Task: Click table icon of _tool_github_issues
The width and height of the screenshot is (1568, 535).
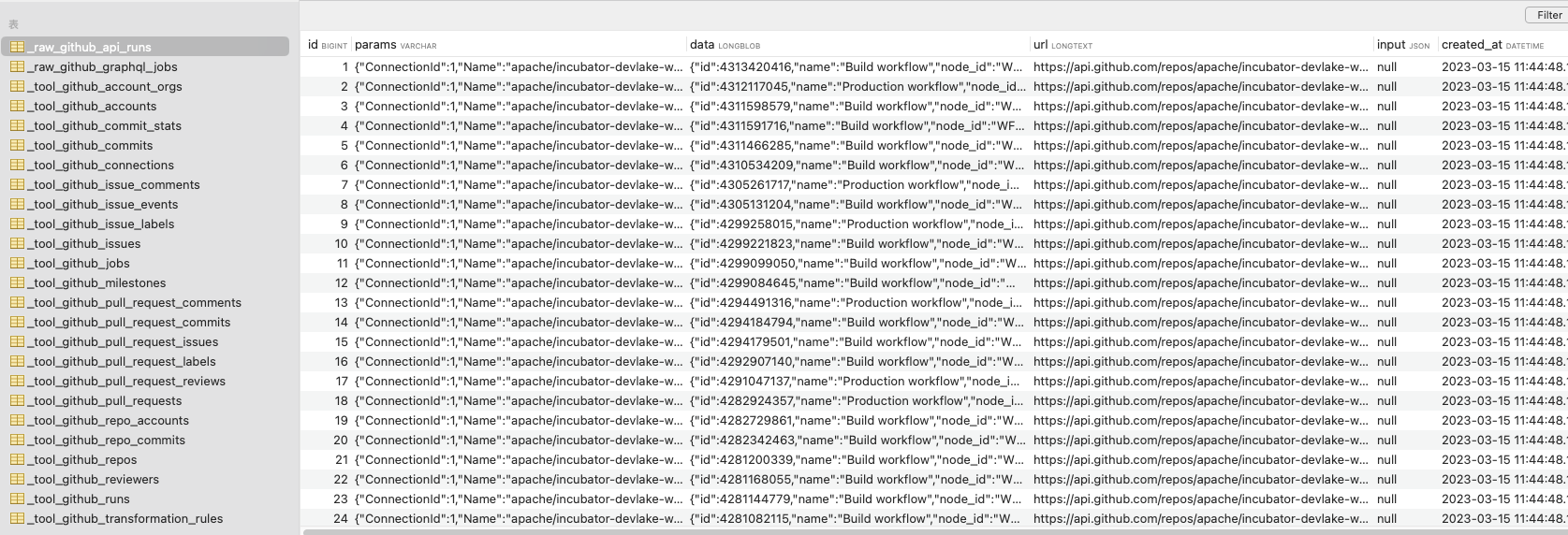Action: (17, 243)
